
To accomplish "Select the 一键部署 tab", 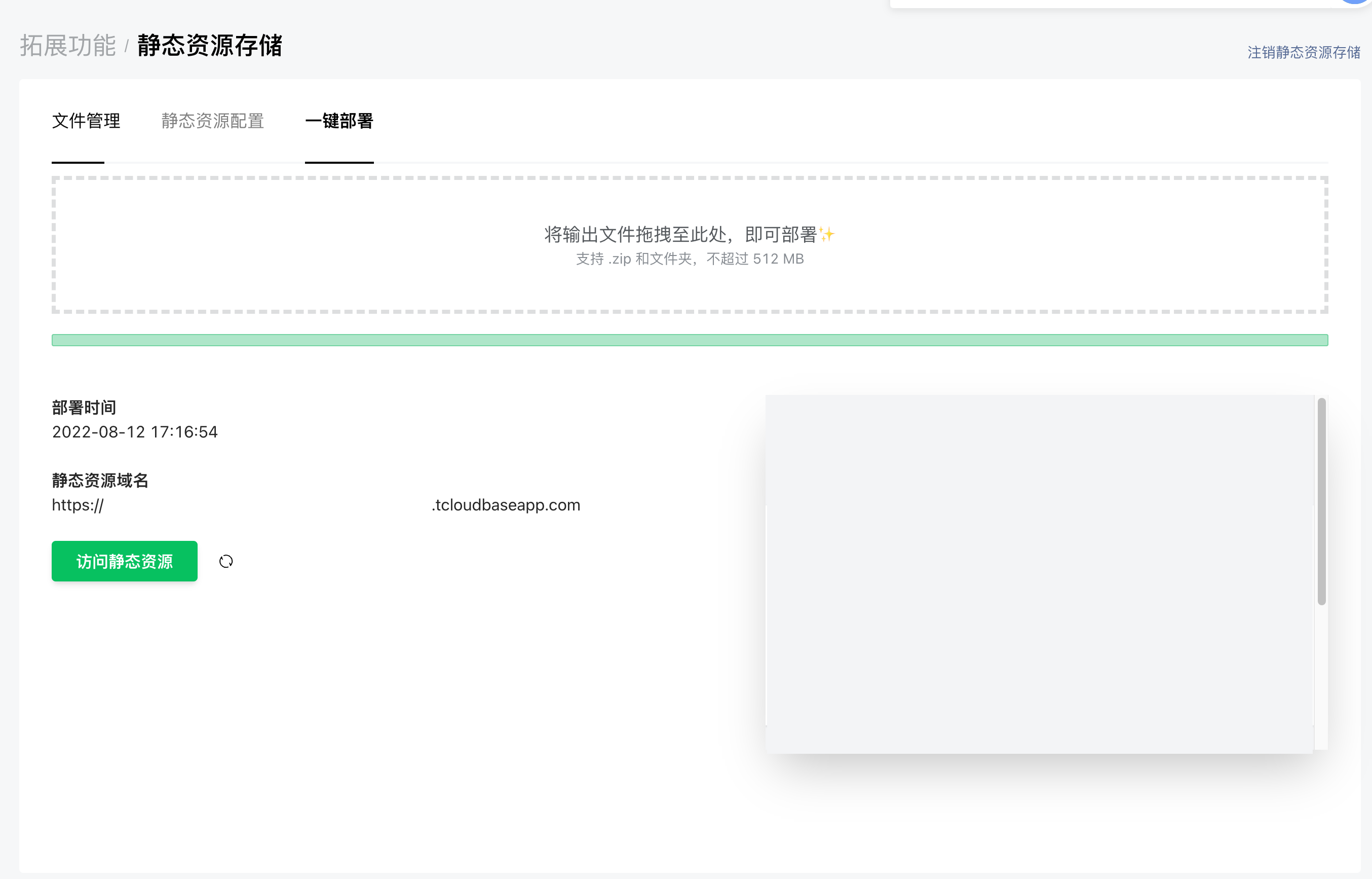I will (339, 121).
